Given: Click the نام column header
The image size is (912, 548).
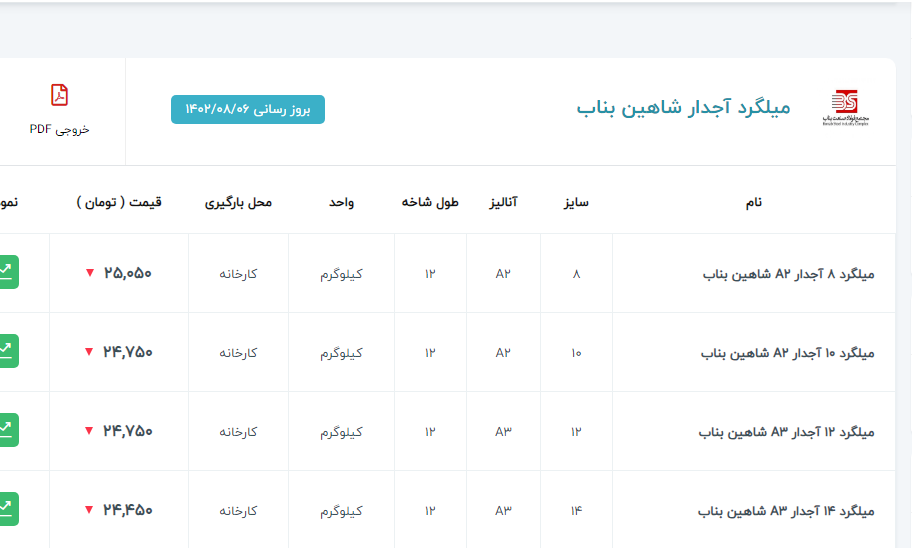Looking at the screenshot, I should tap(753, 202).
